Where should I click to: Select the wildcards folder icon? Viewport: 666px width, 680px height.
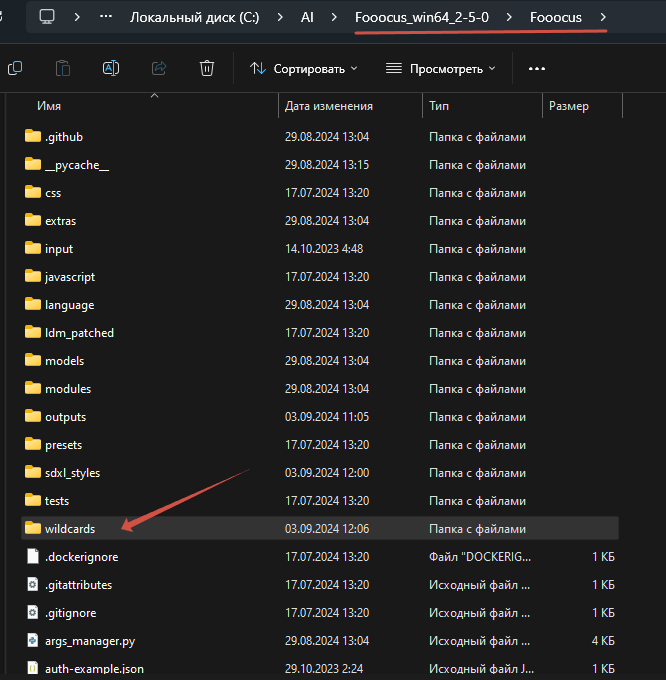tap(33, 528)
